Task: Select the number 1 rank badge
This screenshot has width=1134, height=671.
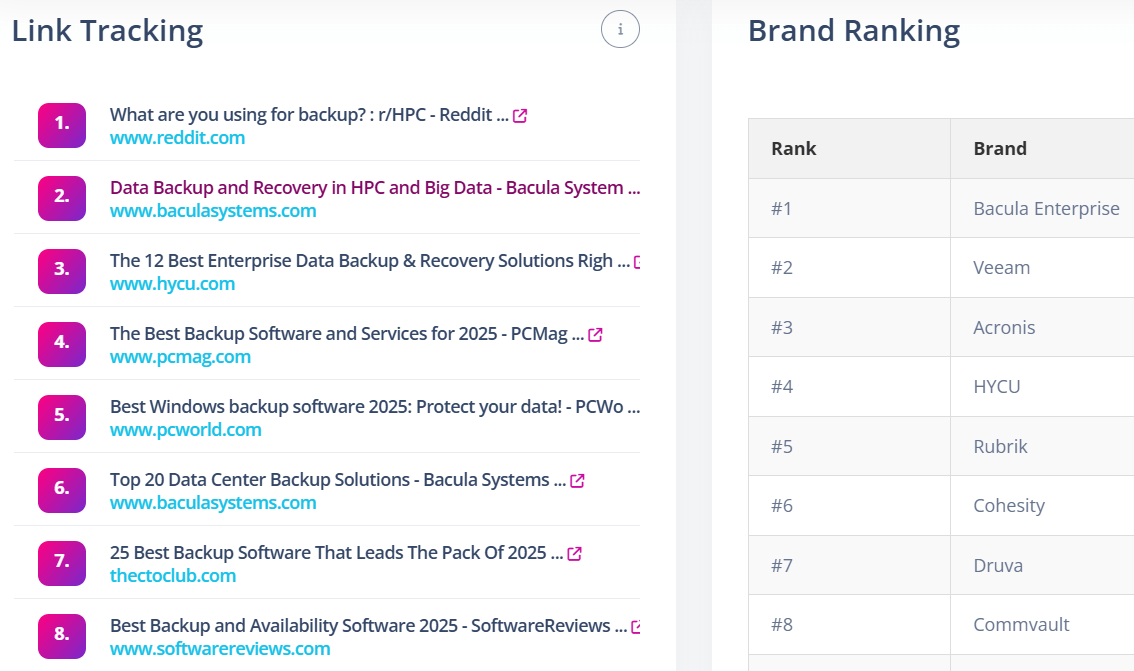Action: coord(62,125)
